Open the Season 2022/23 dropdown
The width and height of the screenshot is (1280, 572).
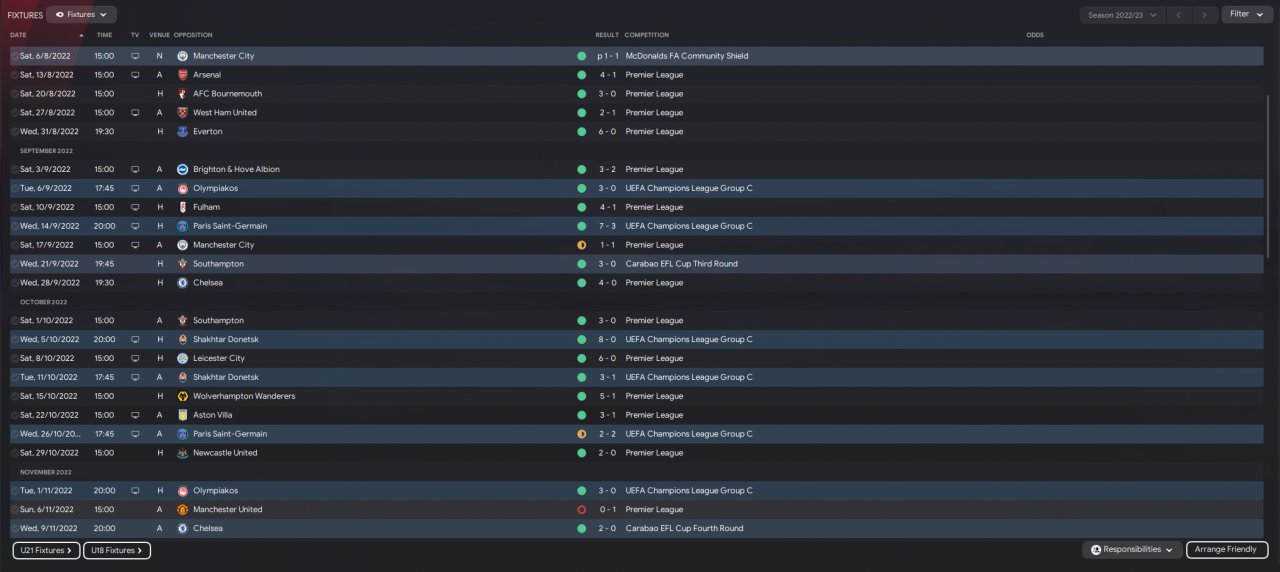pyautogui.click(x=1123, y=15)
